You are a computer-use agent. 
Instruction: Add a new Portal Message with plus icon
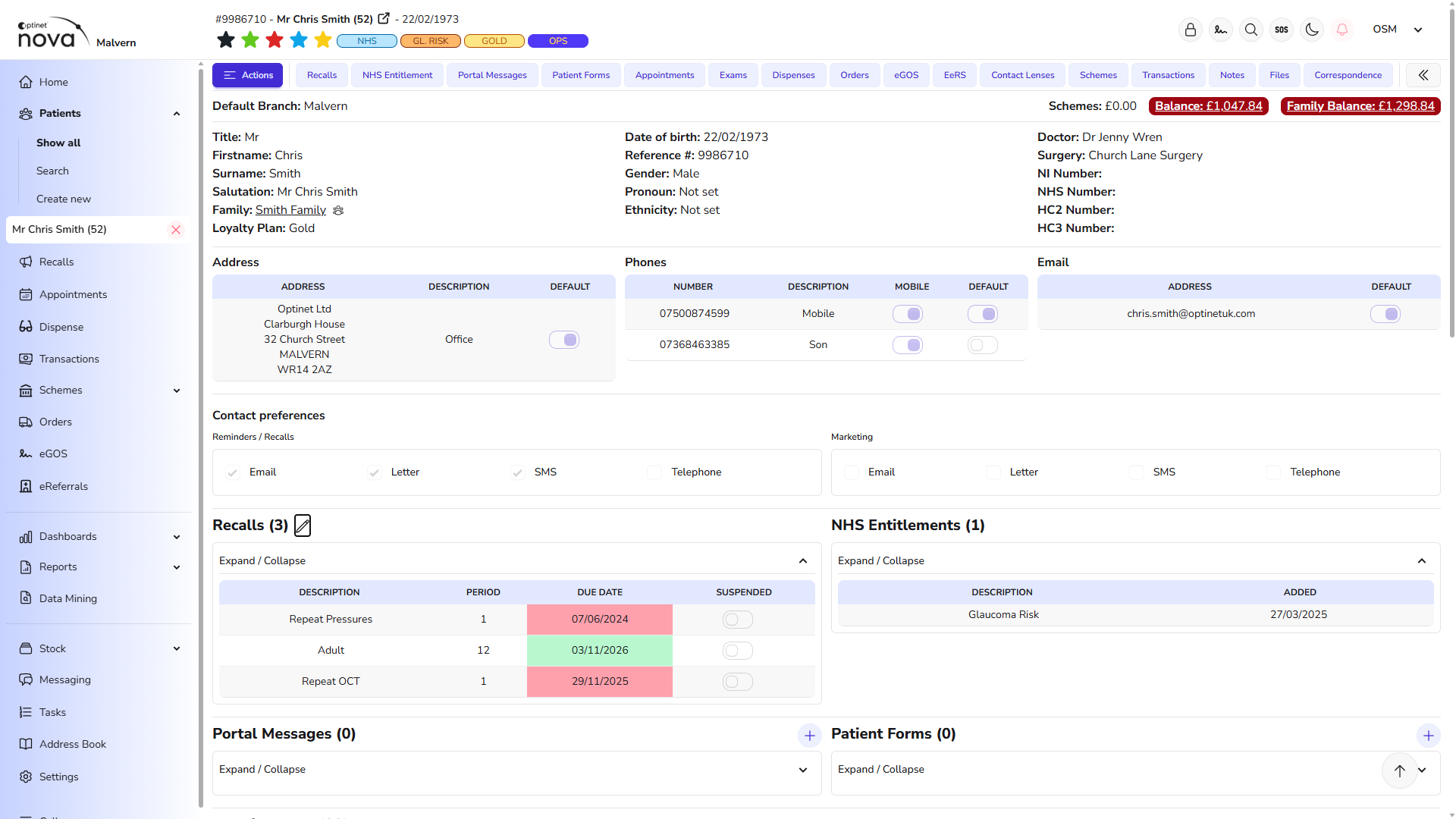[809, 736]
